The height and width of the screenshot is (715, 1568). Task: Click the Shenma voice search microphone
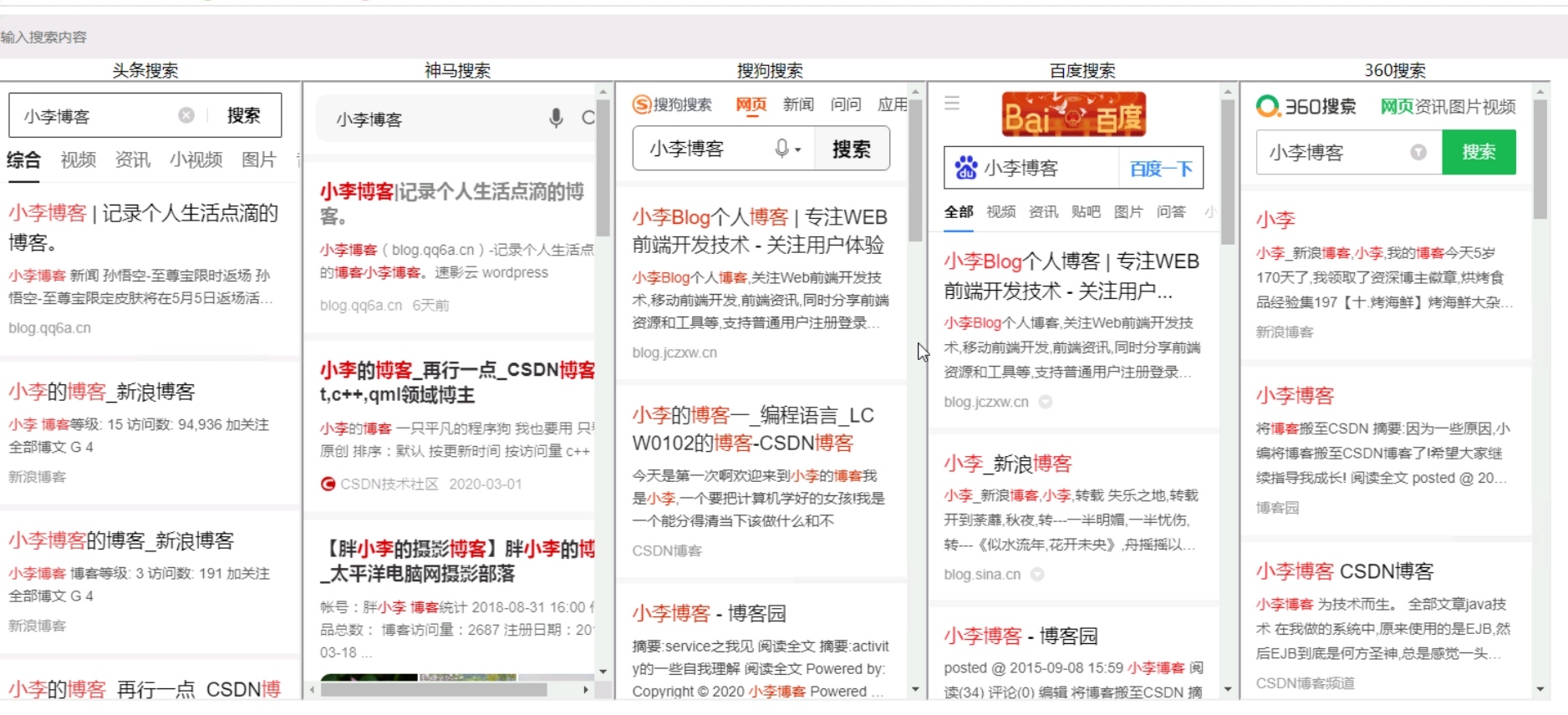pyautogui.click(x=556, y=119)
